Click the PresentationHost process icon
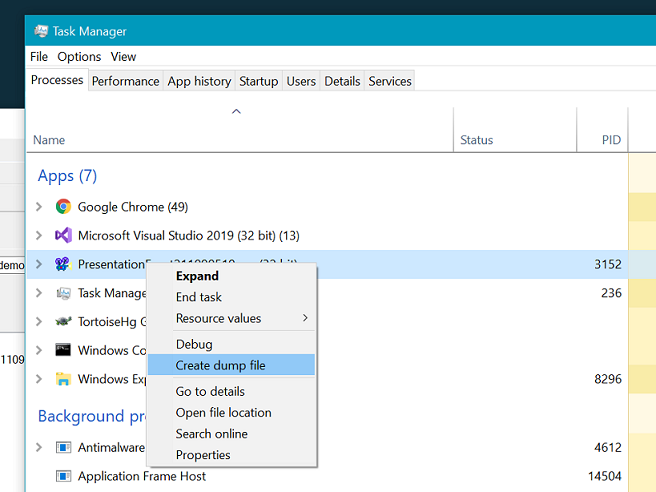 pyautogui.click(x=63, y=265)
